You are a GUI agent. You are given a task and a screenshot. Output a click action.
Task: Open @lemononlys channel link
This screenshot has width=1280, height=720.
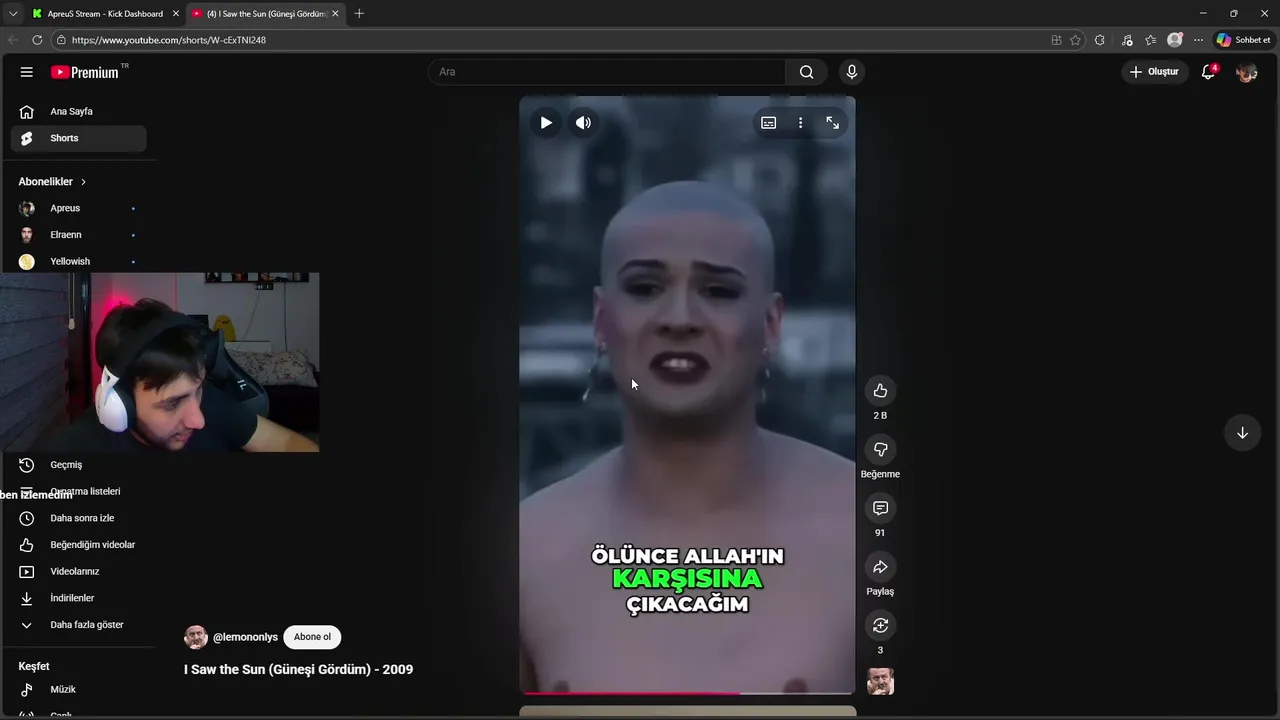(x=245, y=637)
